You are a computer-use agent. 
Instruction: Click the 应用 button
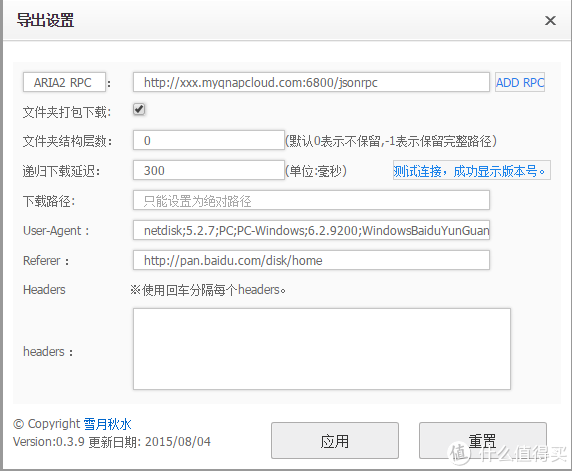(335, 441)
